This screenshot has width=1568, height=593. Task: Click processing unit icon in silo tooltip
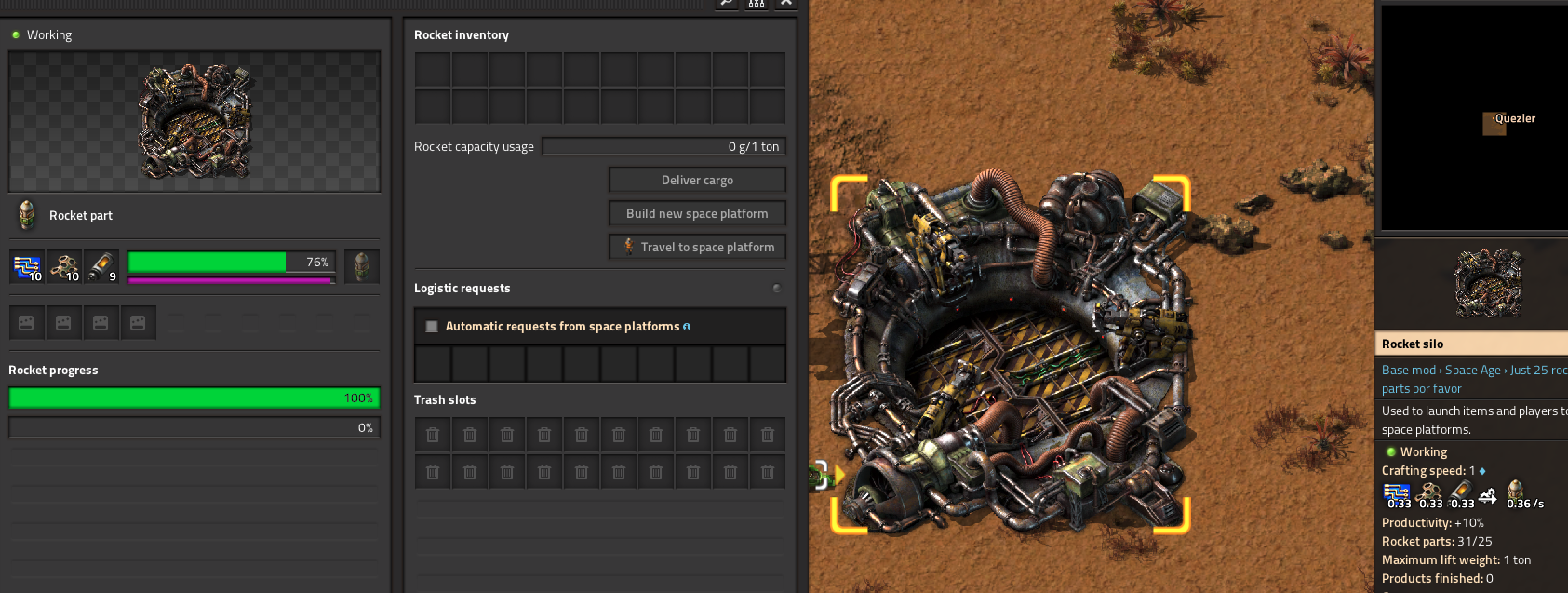[1397, 494]
